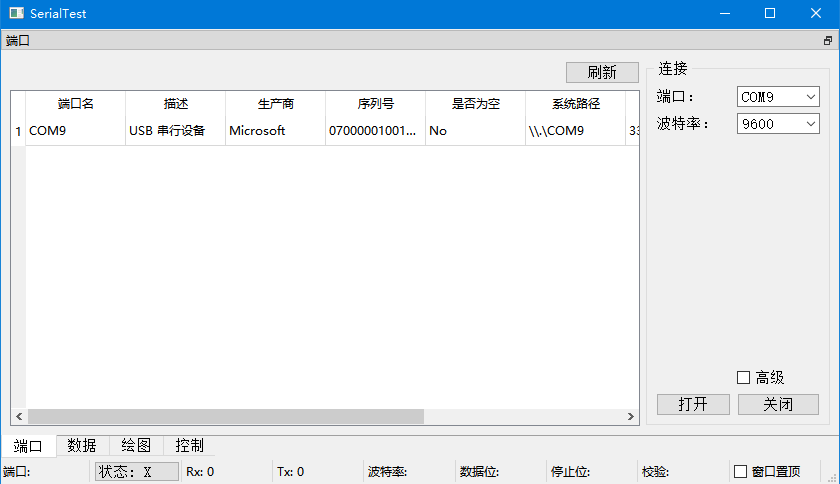This screenshot has width=840, height=484.
Task: Click the 校验 status bar entry
Action: point(655,472)
